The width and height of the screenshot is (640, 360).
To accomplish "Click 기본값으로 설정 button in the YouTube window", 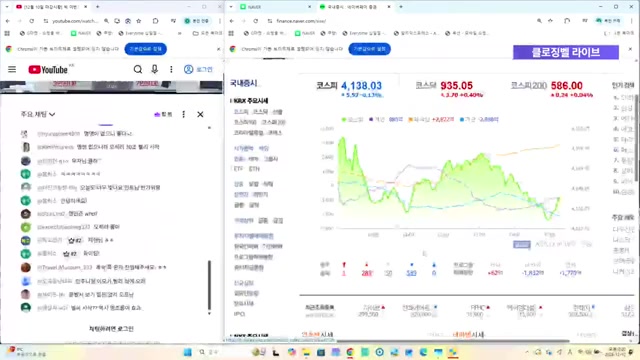I will pos(146,49).
